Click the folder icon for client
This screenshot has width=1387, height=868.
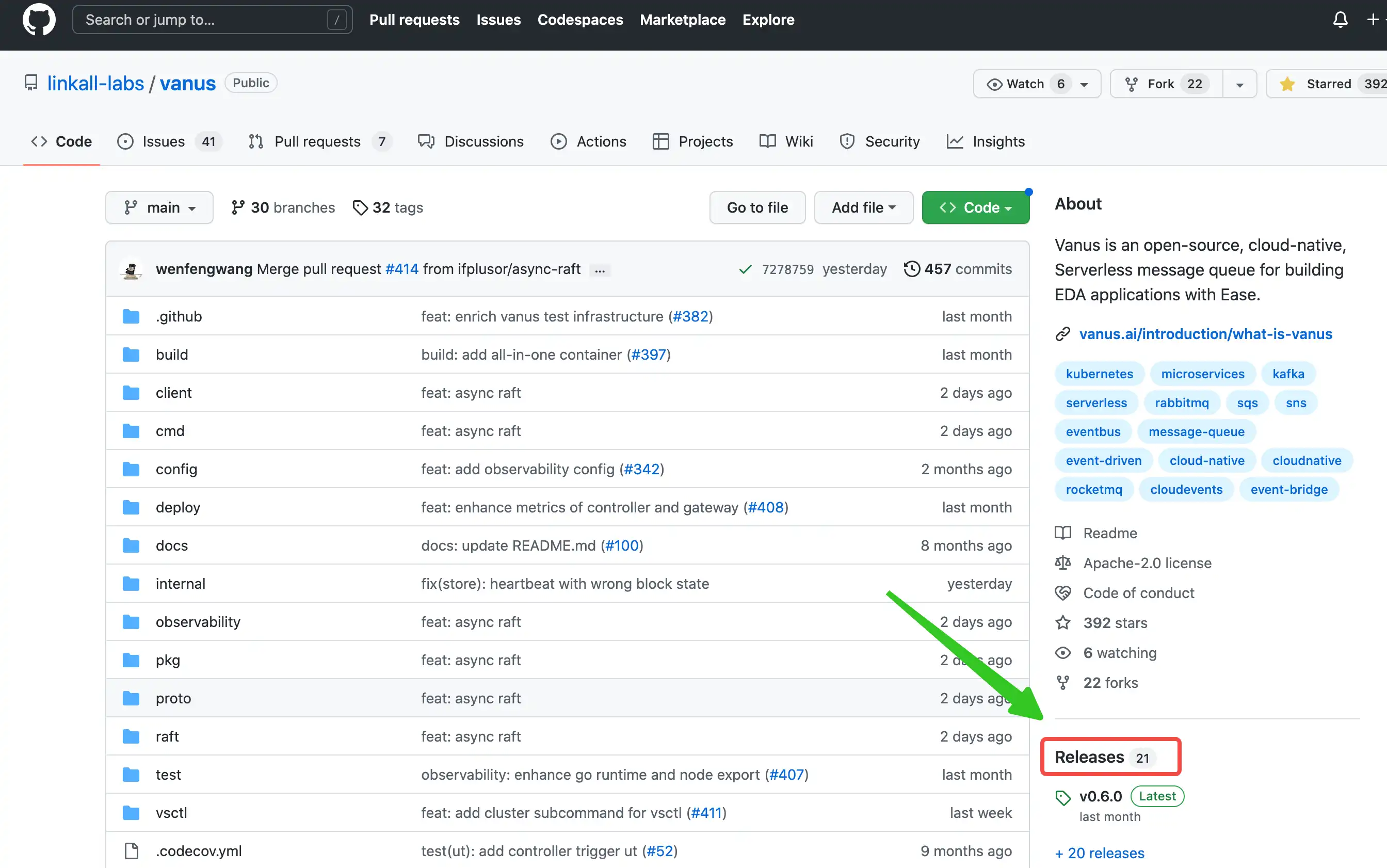coord(132,393)
